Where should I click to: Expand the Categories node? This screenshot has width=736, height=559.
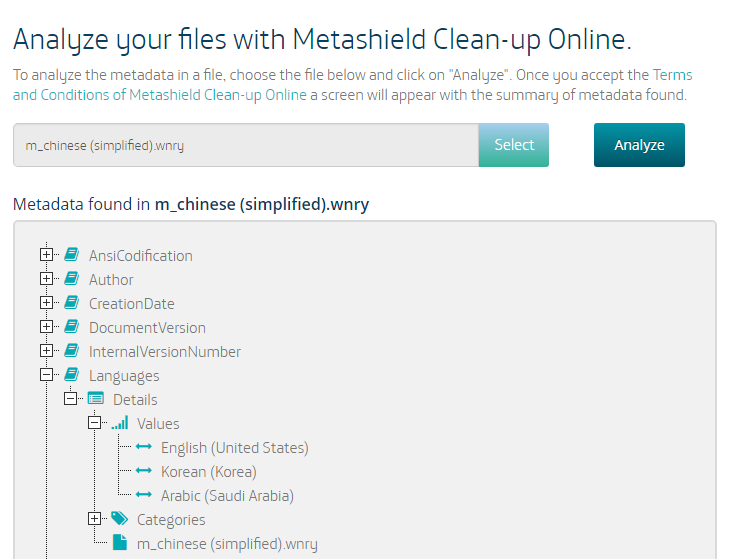tap(94, 519)
